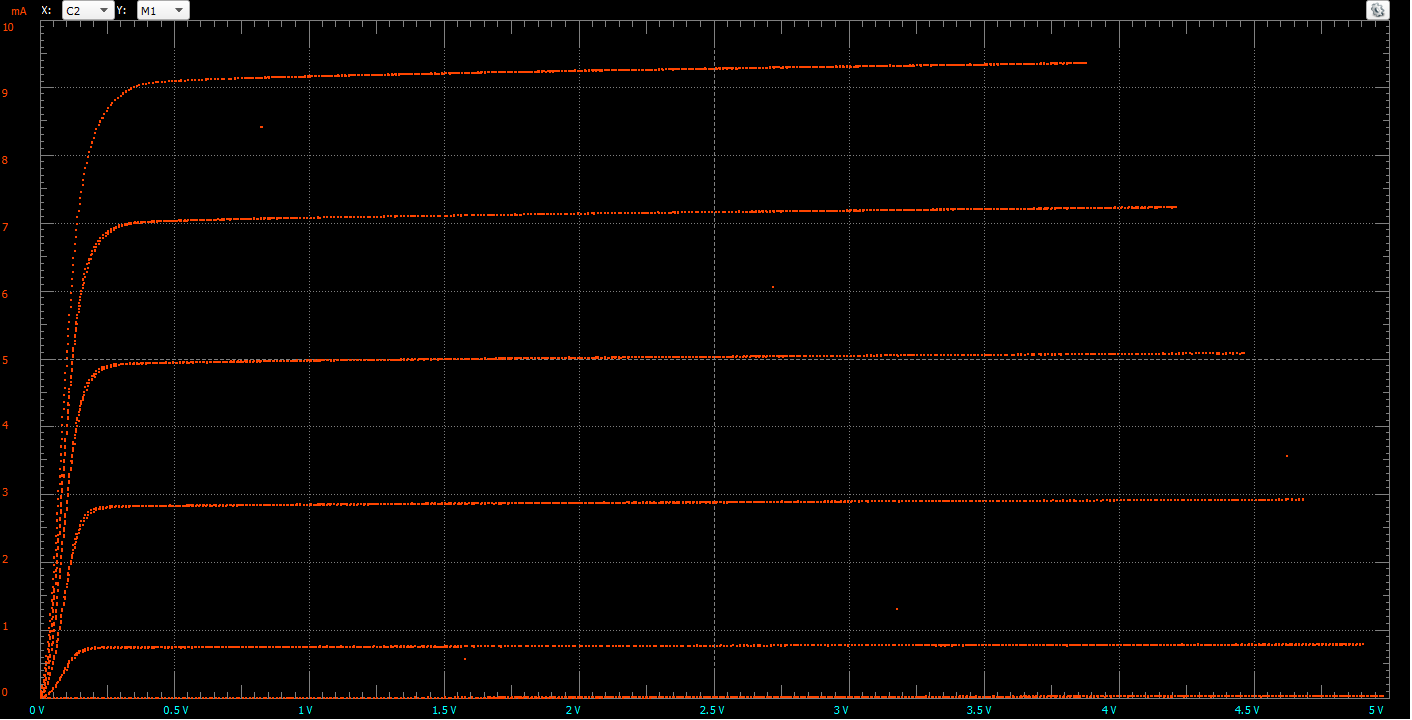The width and height of the screenshot is (1412, 720).
Task: Click the right end of the lowest plateau curve
Action: [1362, 644]
